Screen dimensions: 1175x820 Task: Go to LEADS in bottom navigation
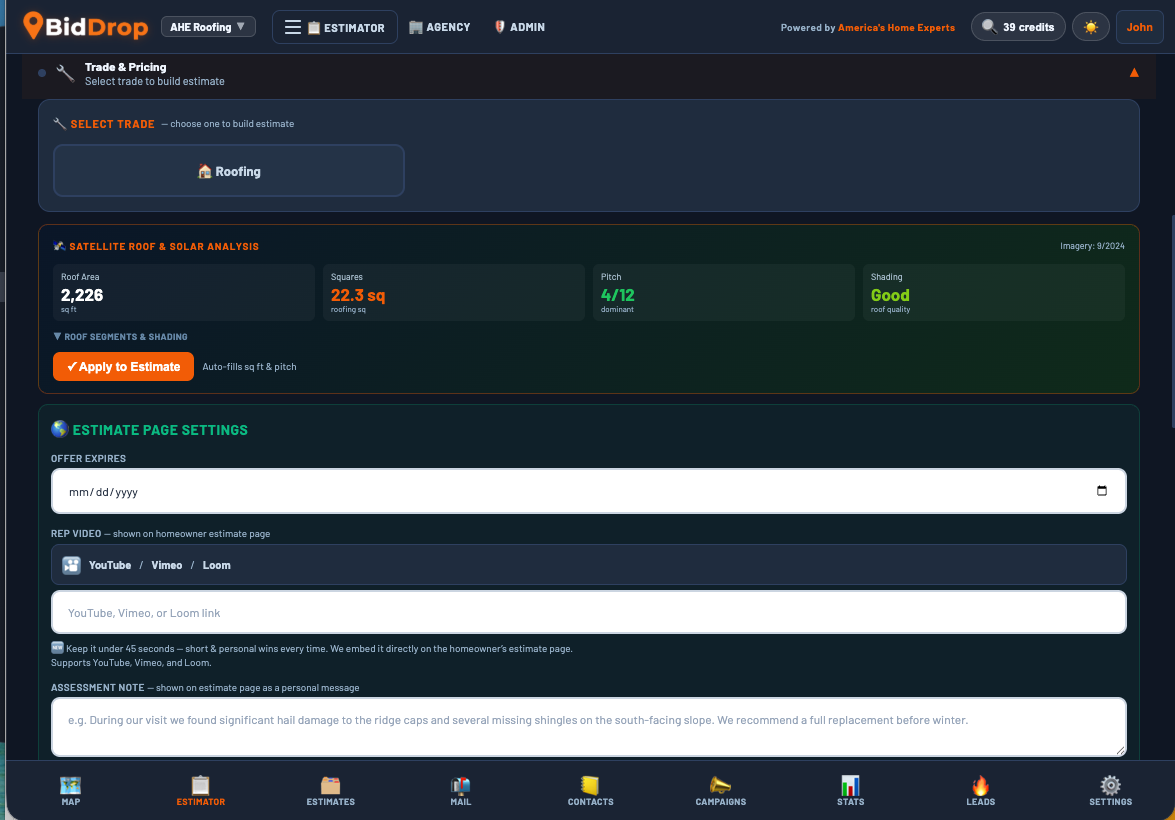[x=980, y=791]
